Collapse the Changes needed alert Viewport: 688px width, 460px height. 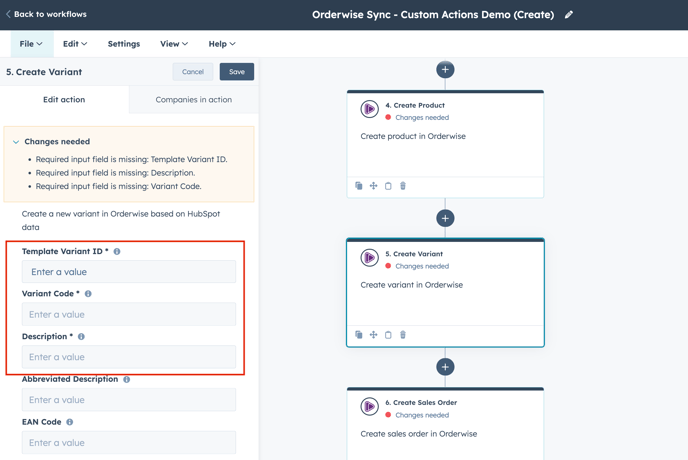point(16,142)
